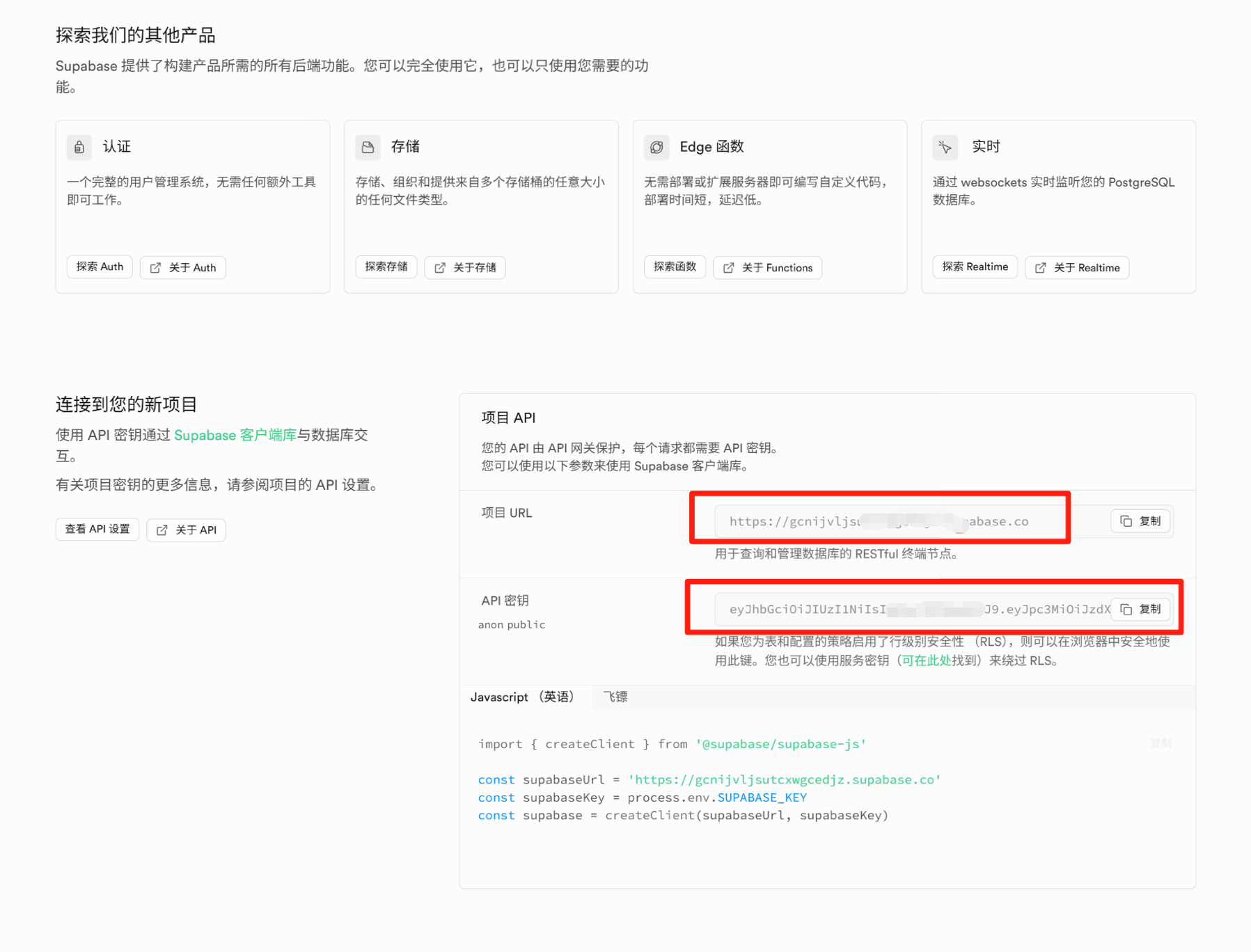Click the '@supabase/supabase-js' import string
Screen dimensions: 1251x952
pos(781,744)
